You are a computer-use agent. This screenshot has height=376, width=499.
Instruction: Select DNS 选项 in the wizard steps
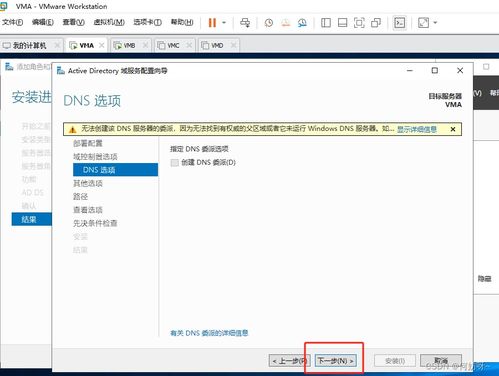coord(115,170)
